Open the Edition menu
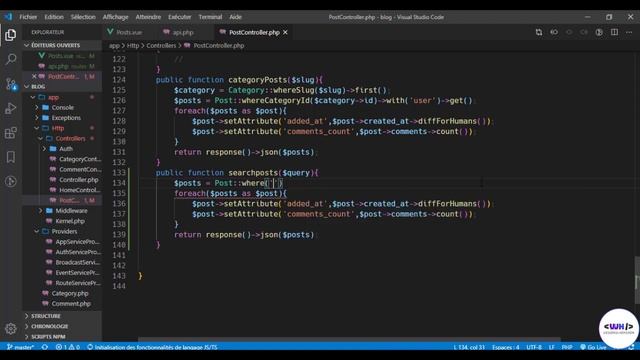The height and width of the screenshot is (360, 640). tap(54, 17)
